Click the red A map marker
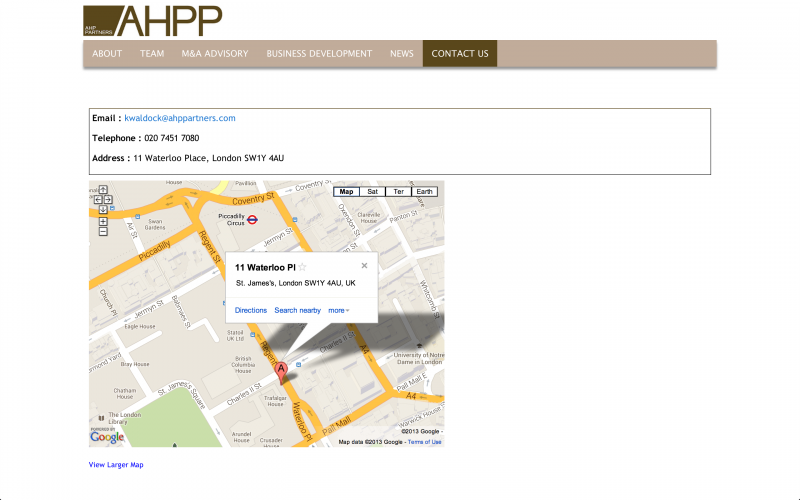800x500 pixels. [281, 372]
